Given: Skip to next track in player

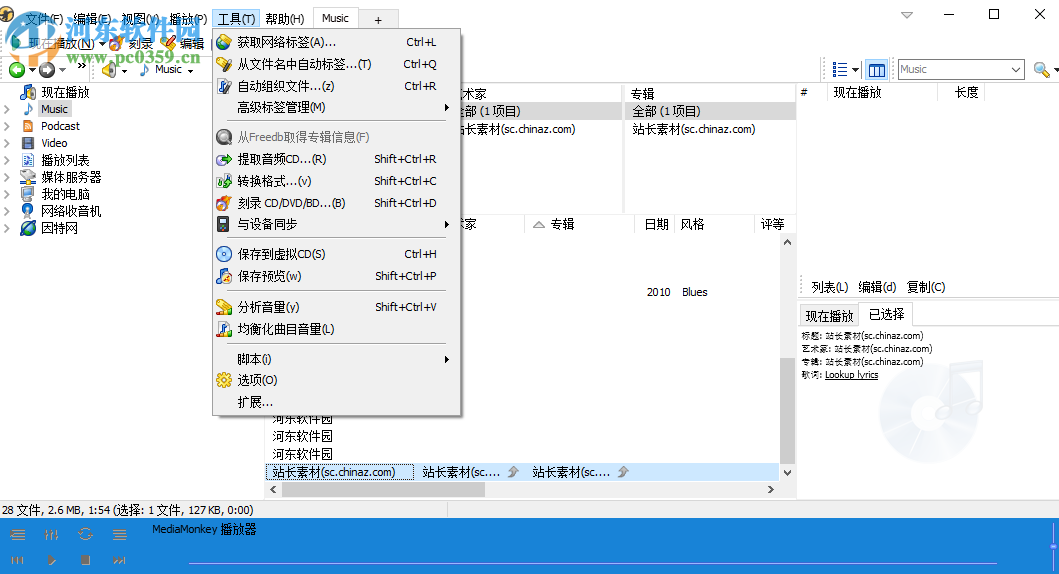Looking at the screenshot, I should (120, 560).
